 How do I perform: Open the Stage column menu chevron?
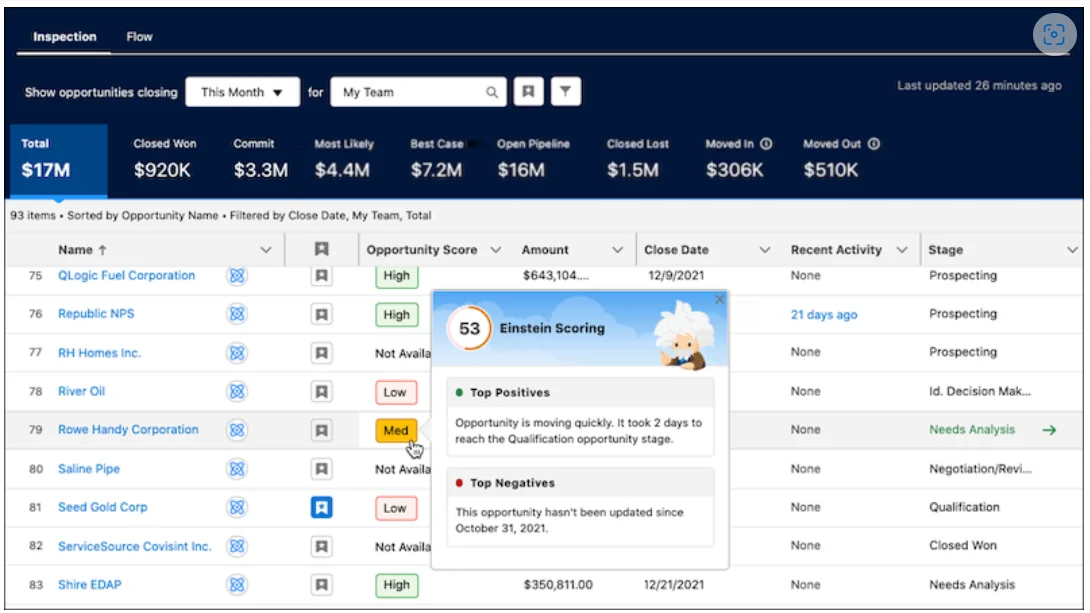tap(1072, 250)
